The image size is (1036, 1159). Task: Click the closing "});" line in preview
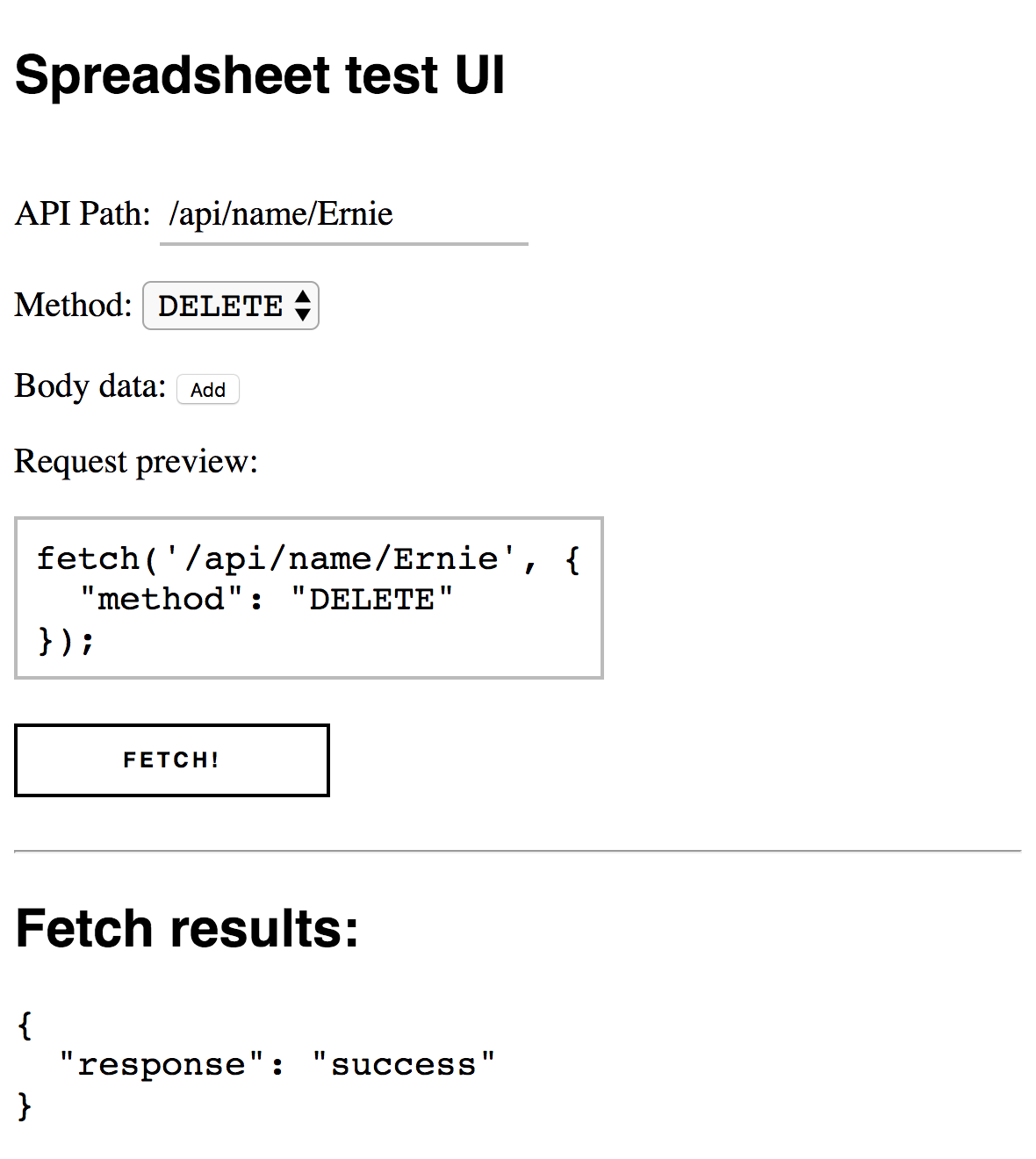click(65, 640)
